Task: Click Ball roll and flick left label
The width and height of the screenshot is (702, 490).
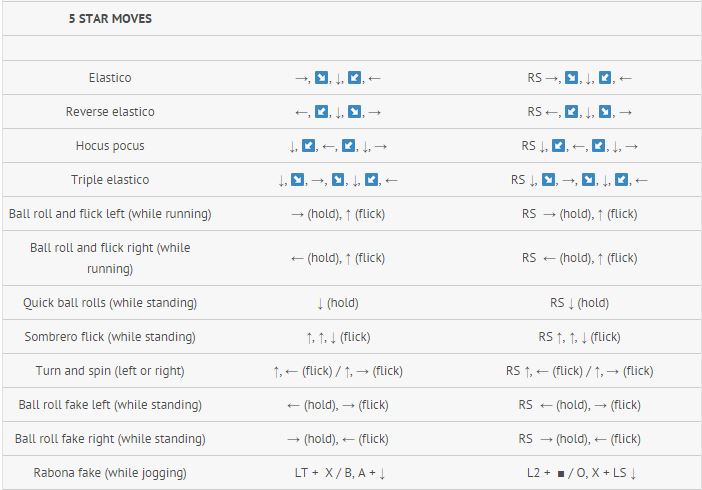Action: (x=110, y=214)
